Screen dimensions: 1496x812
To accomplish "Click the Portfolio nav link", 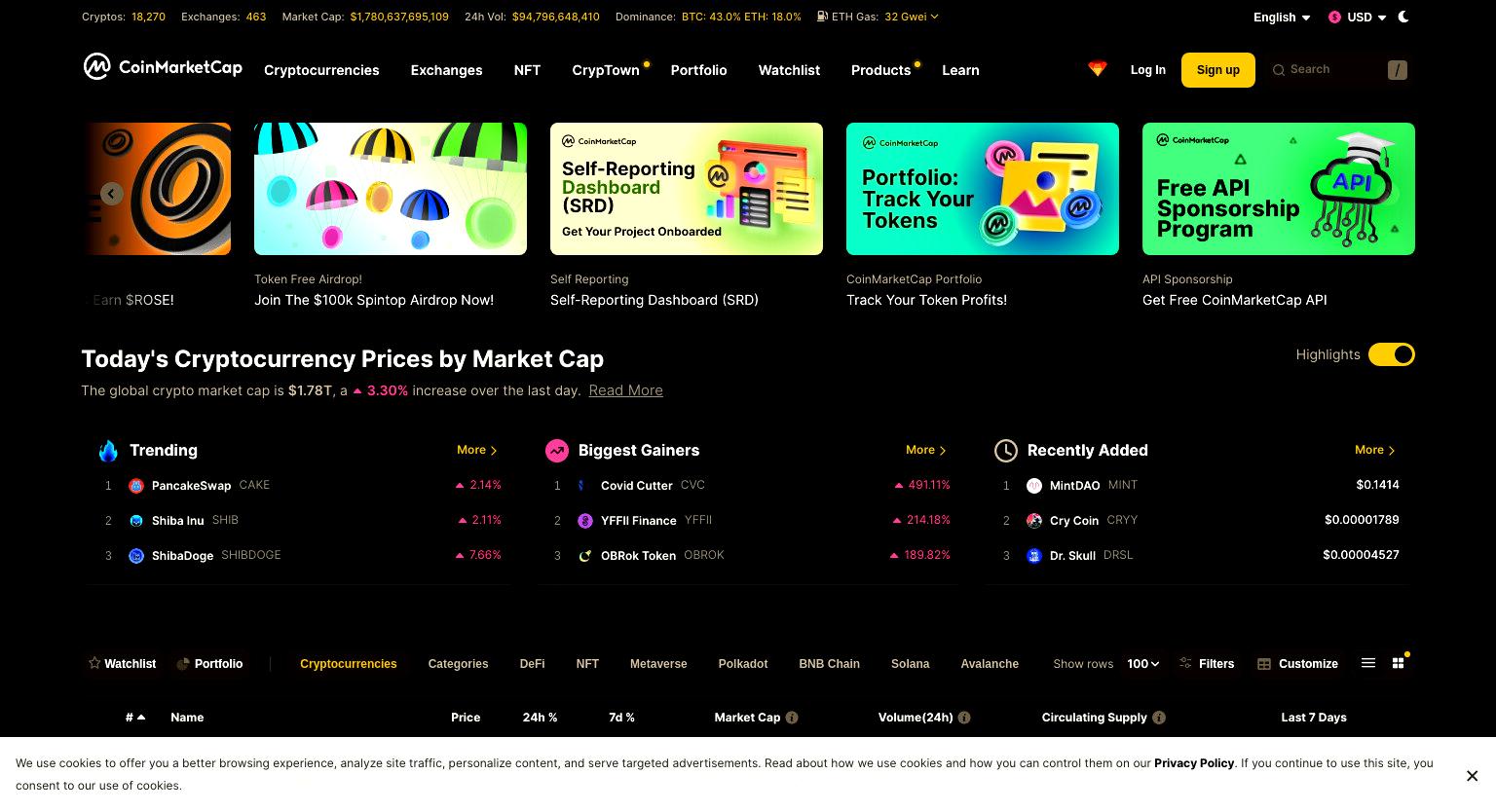I will coord(698,70).
